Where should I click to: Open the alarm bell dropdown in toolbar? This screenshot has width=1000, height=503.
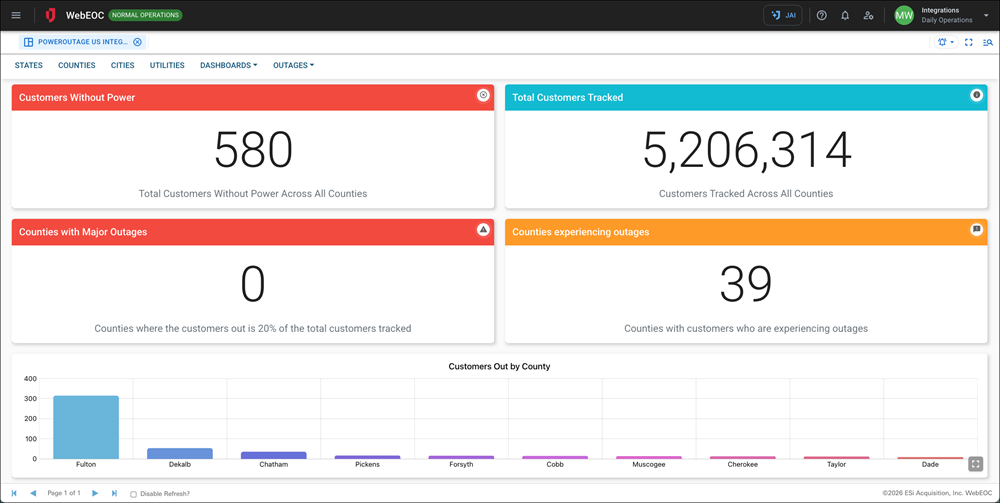[945, 42]
